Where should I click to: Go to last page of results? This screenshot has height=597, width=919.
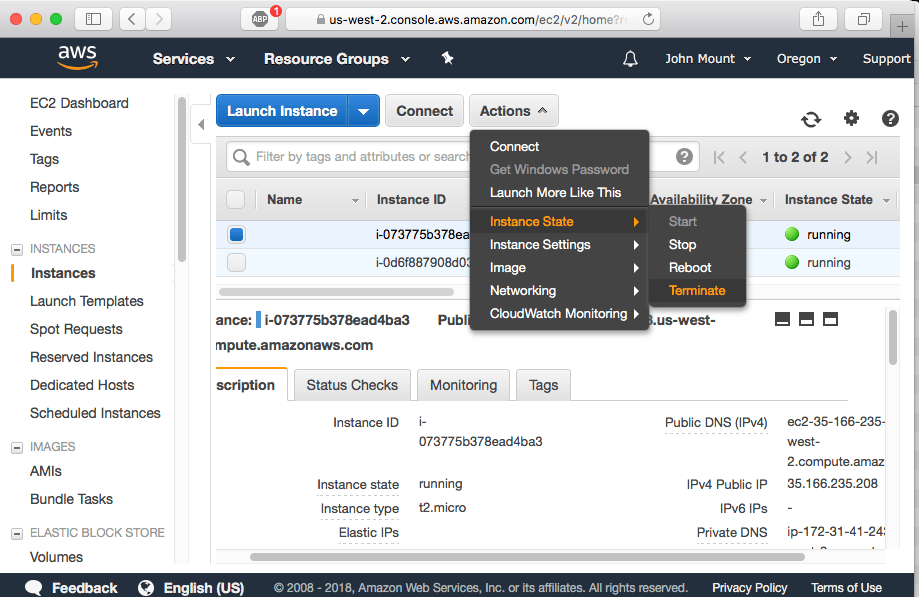[x=872, y=157]
